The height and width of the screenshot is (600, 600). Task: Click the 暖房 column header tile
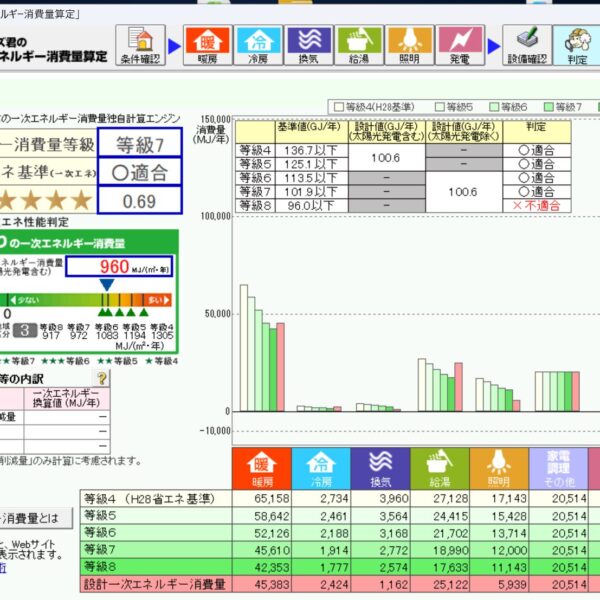262,468
